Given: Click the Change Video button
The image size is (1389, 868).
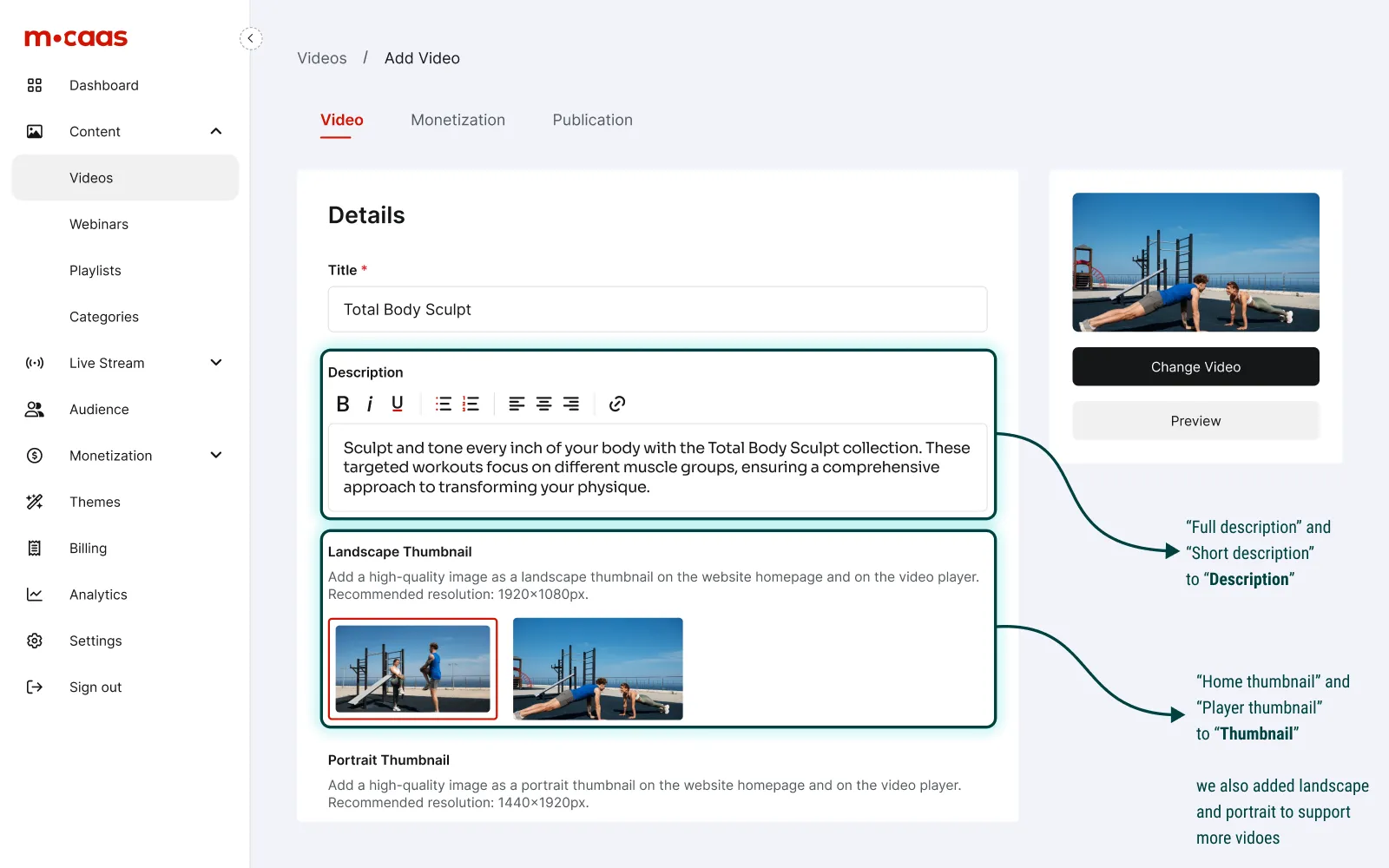Looking at the screenshot, I should tap(1195, 366).
